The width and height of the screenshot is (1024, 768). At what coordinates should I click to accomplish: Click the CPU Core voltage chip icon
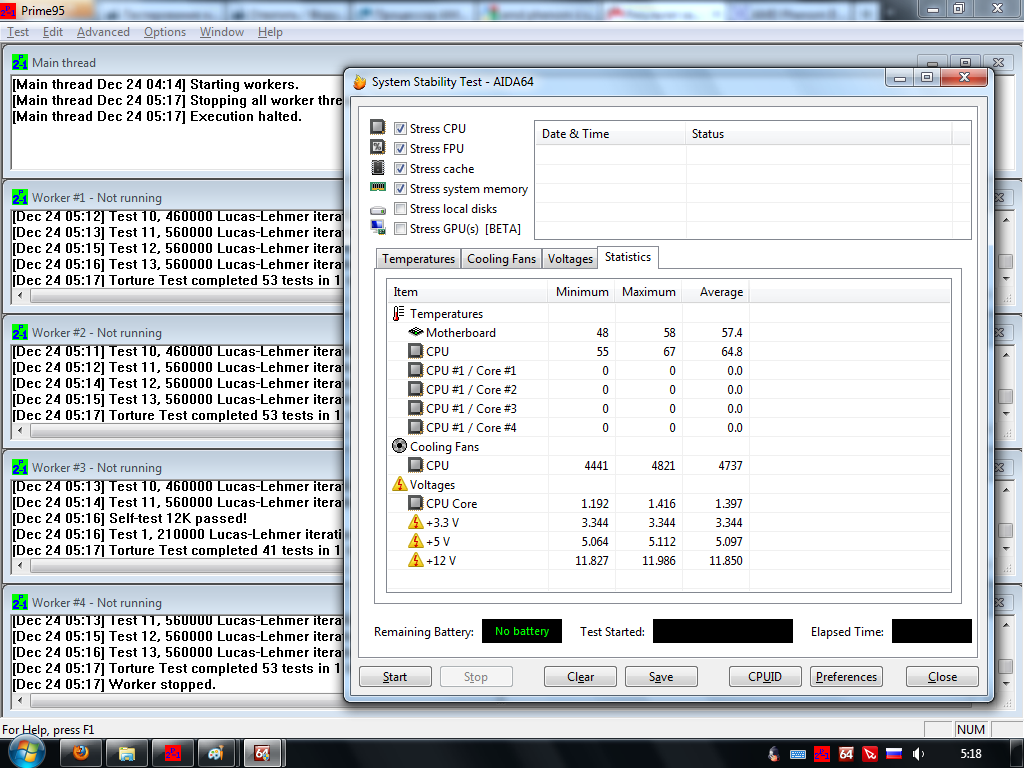pyautogui.click(x=415, y=503)
